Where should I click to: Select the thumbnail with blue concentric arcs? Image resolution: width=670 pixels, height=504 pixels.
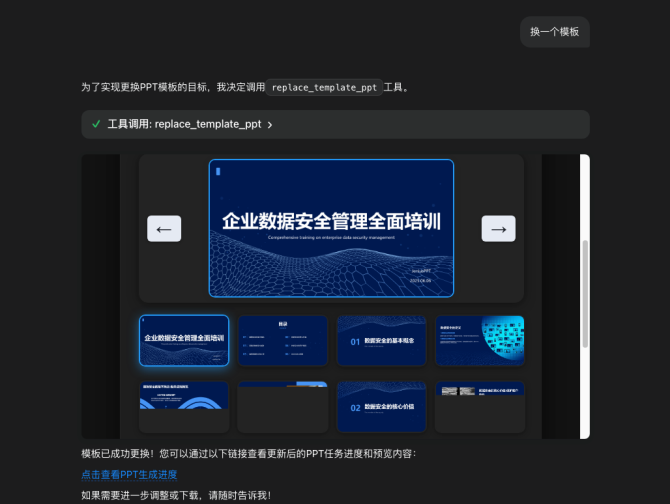pos(184,407)
